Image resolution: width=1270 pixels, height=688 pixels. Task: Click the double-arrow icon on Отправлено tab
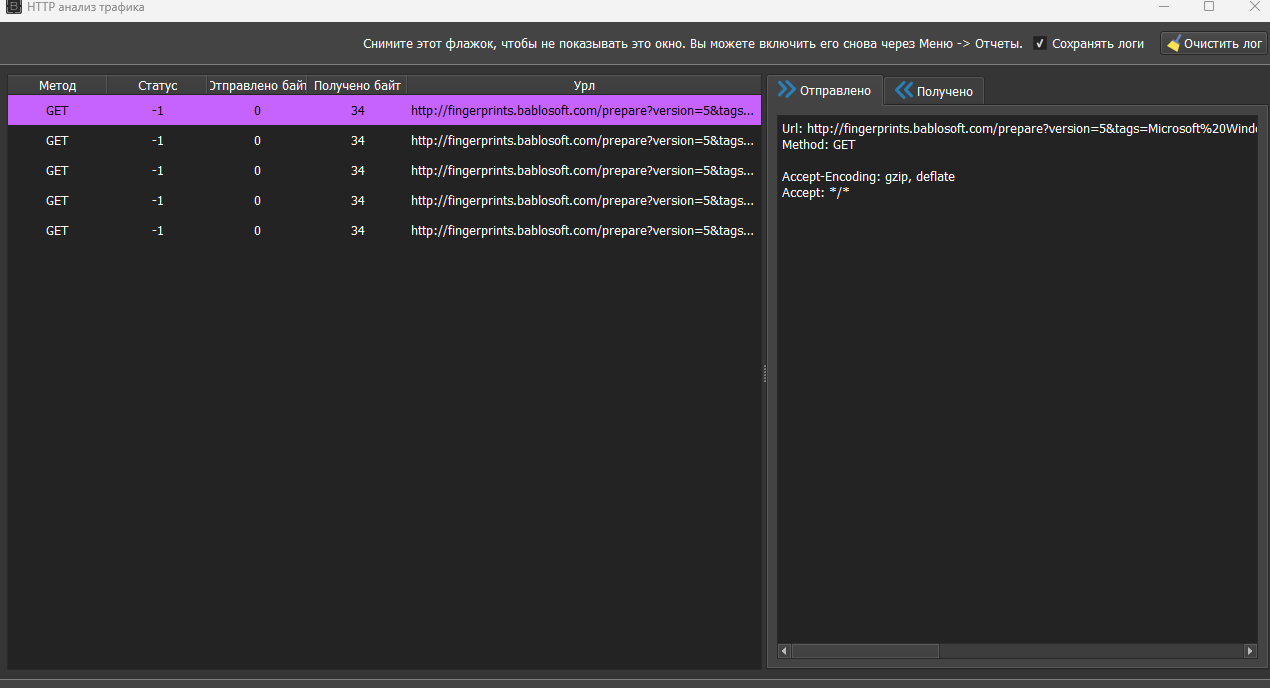[786, 90]
